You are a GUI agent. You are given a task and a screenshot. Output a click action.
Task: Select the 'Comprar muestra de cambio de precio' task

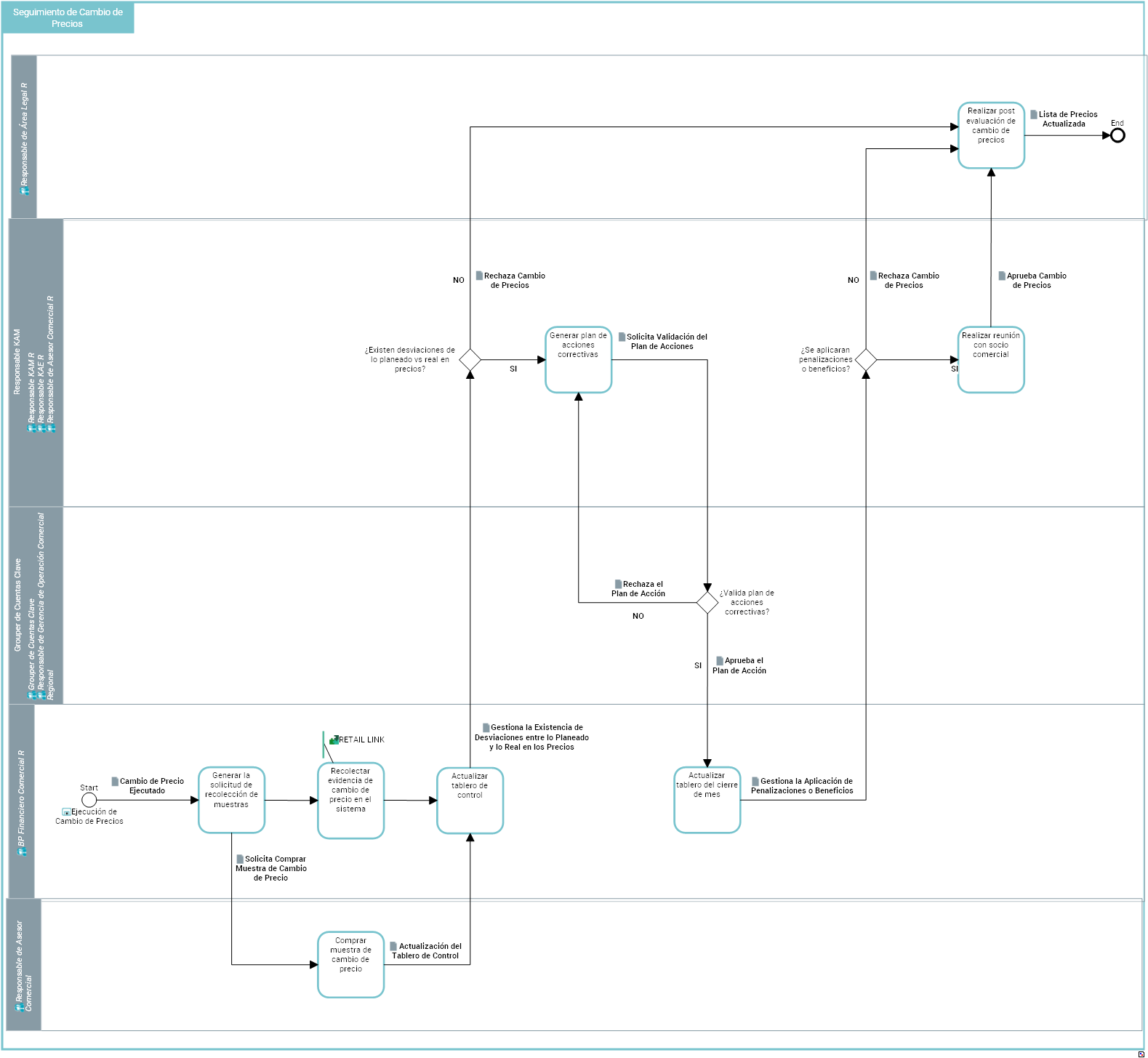[350, 964]
